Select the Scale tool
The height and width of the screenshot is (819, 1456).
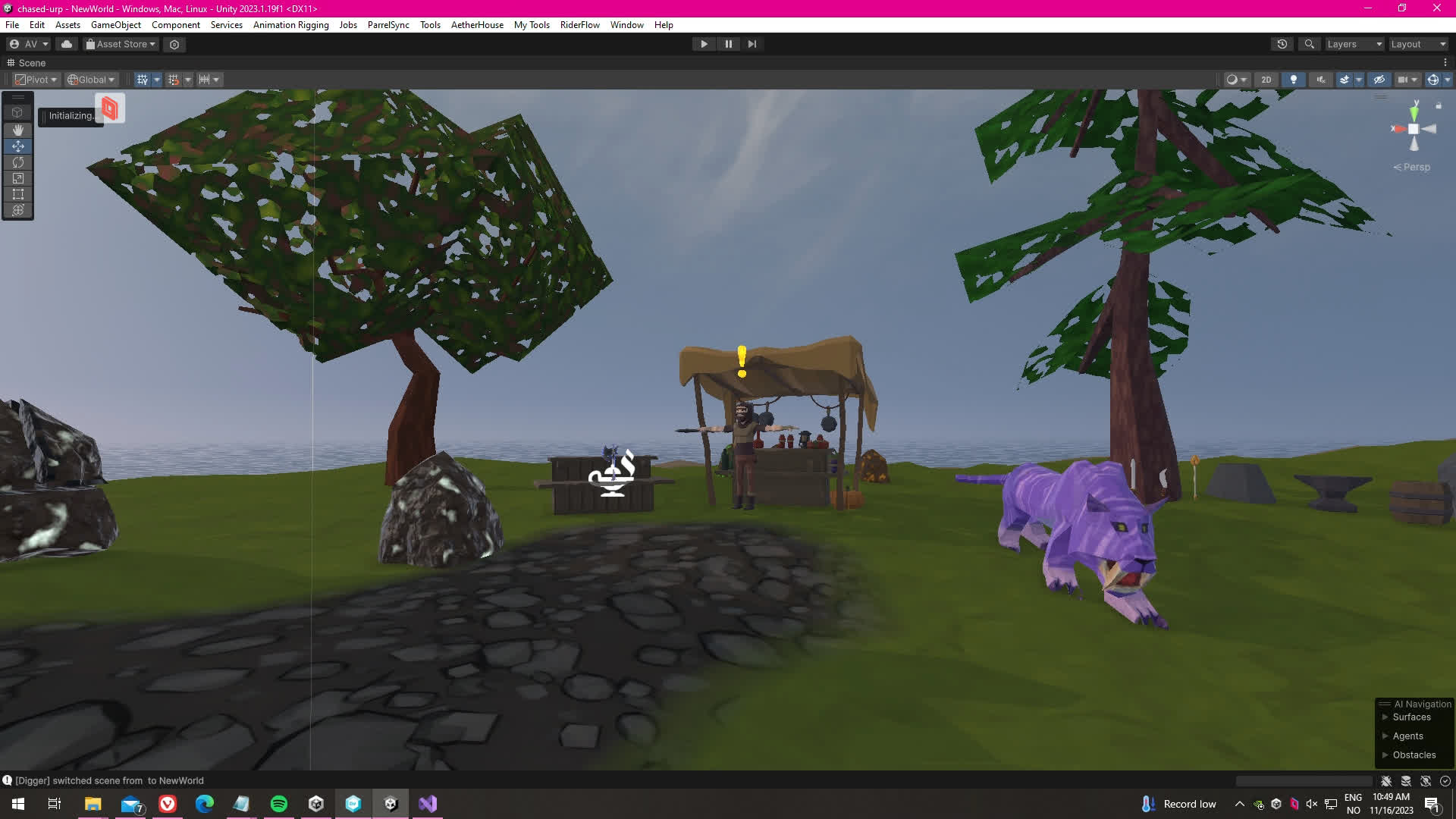17,178
